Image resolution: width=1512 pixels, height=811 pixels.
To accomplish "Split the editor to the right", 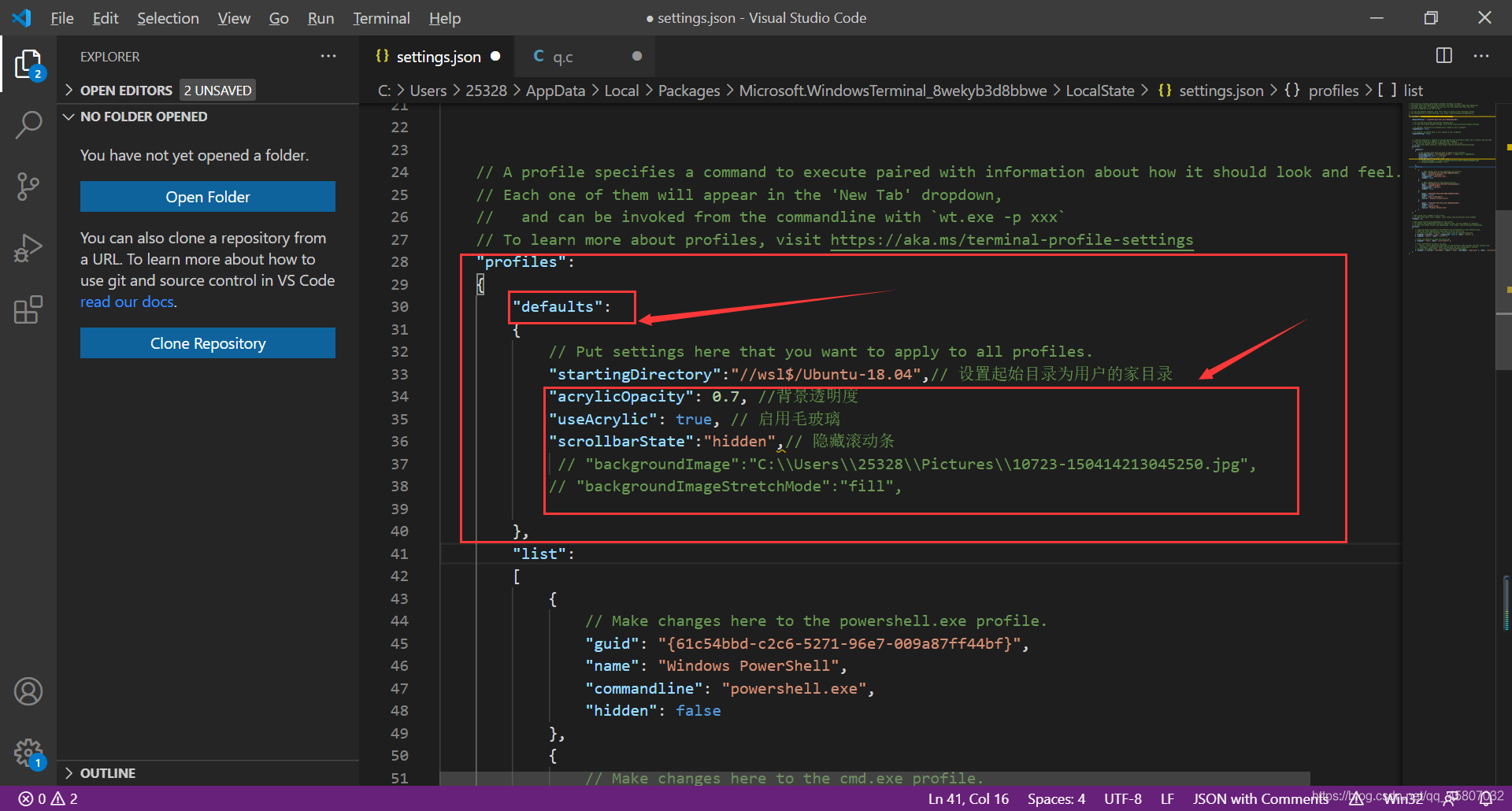I will pyautogui.click(x=1444, y=56).
